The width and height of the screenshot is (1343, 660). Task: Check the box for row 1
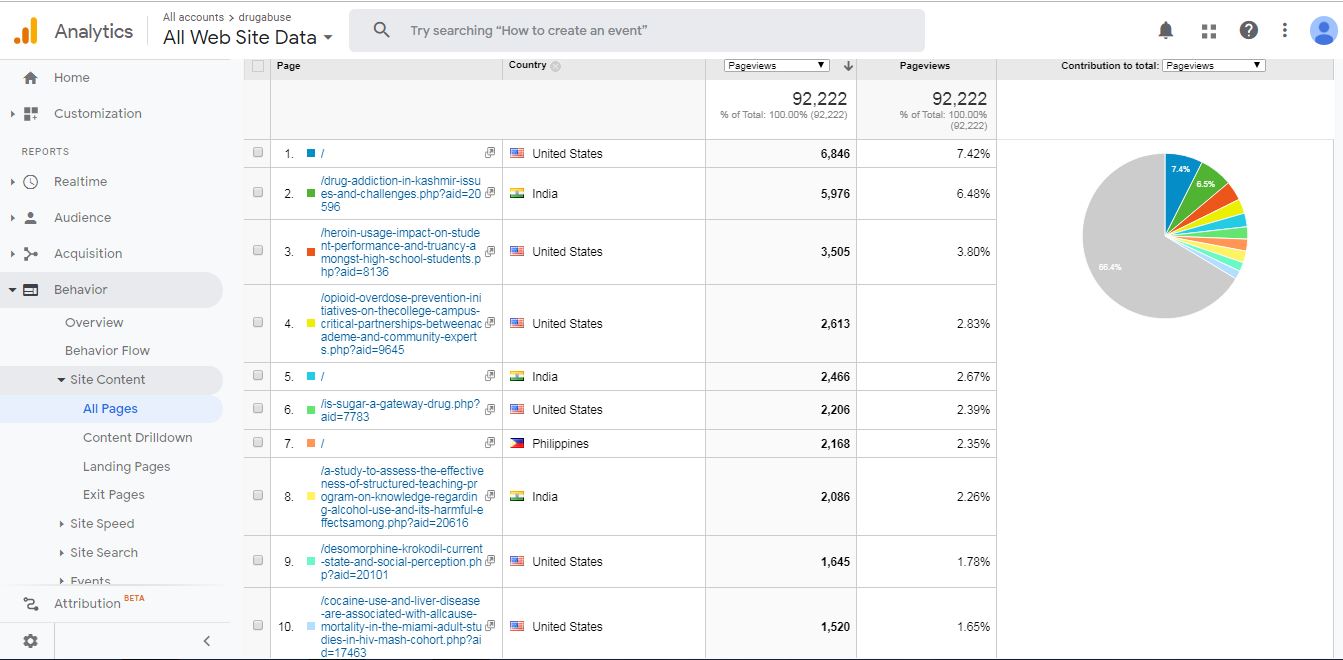click(258, 153)
